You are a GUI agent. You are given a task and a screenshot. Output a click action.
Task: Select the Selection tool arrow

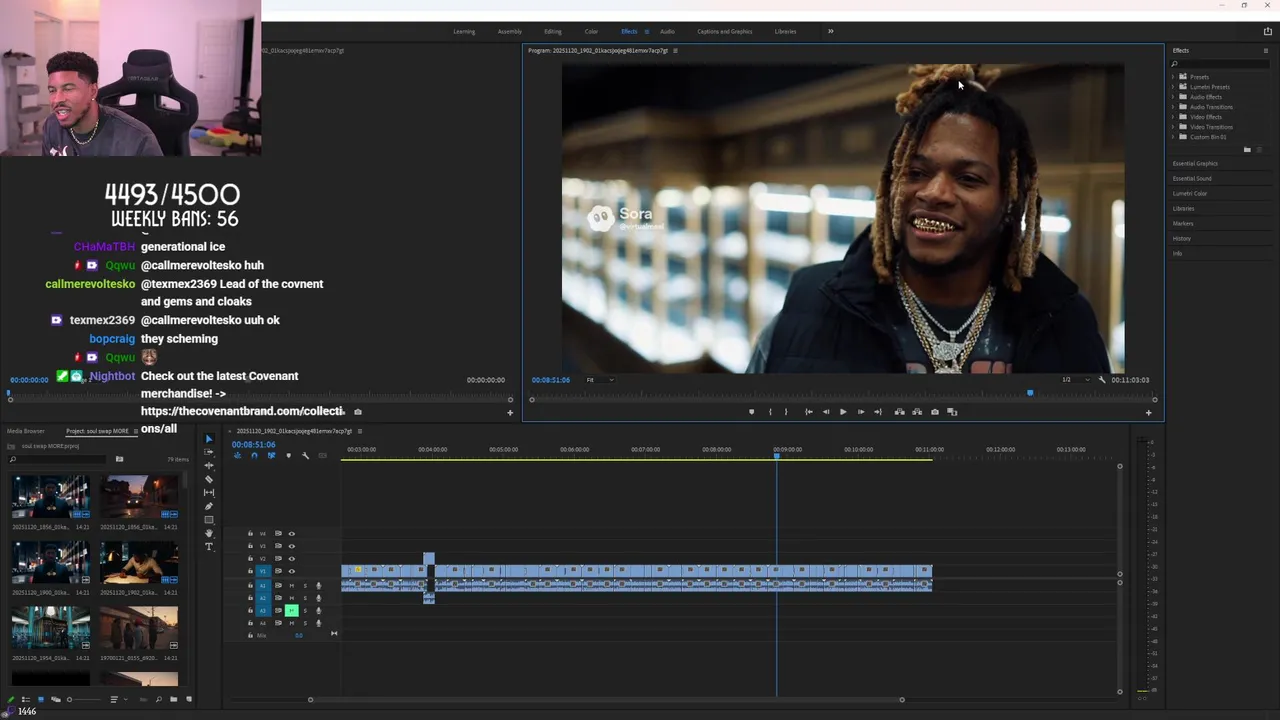click(x=209, y=439)
